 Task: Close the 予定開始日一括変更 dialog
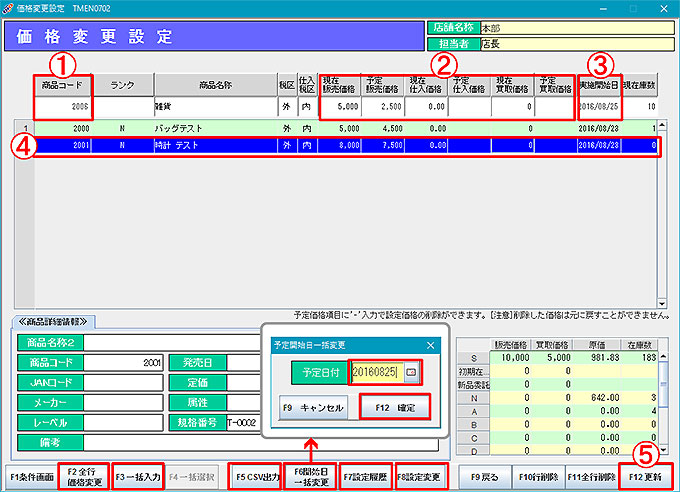click(430, 345)
